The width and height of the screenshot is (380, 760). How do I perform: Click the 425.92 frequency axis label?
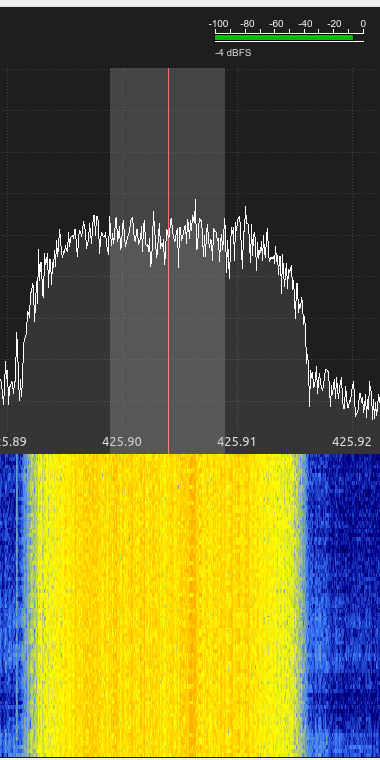(351, 442)
